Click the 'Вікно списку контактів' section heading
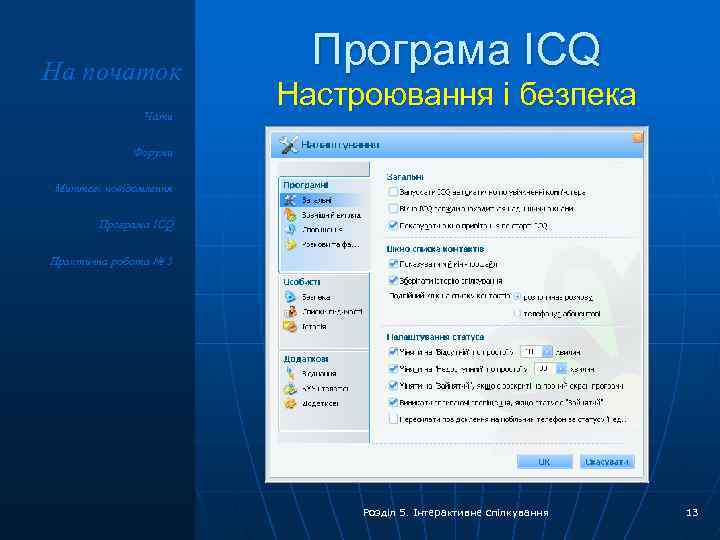 coord(435,249)
